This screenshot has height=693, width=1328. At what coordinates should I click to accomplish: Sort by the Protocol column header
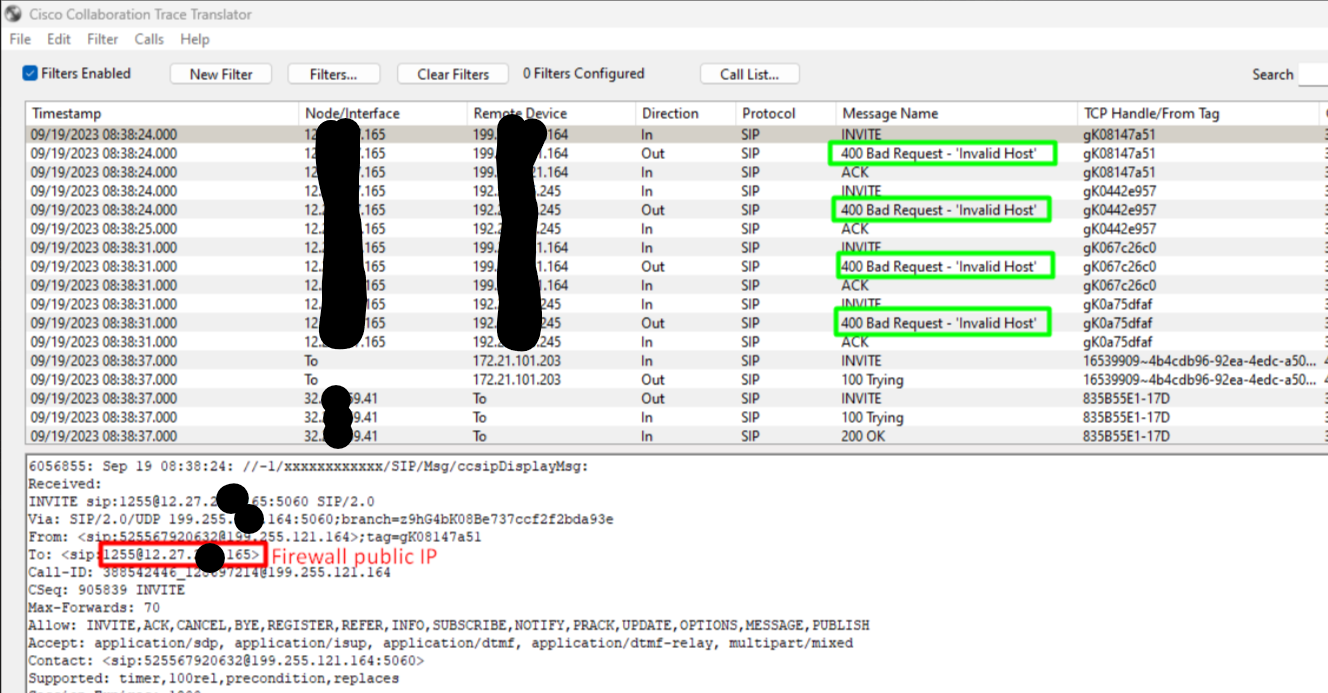click(785, 113)
